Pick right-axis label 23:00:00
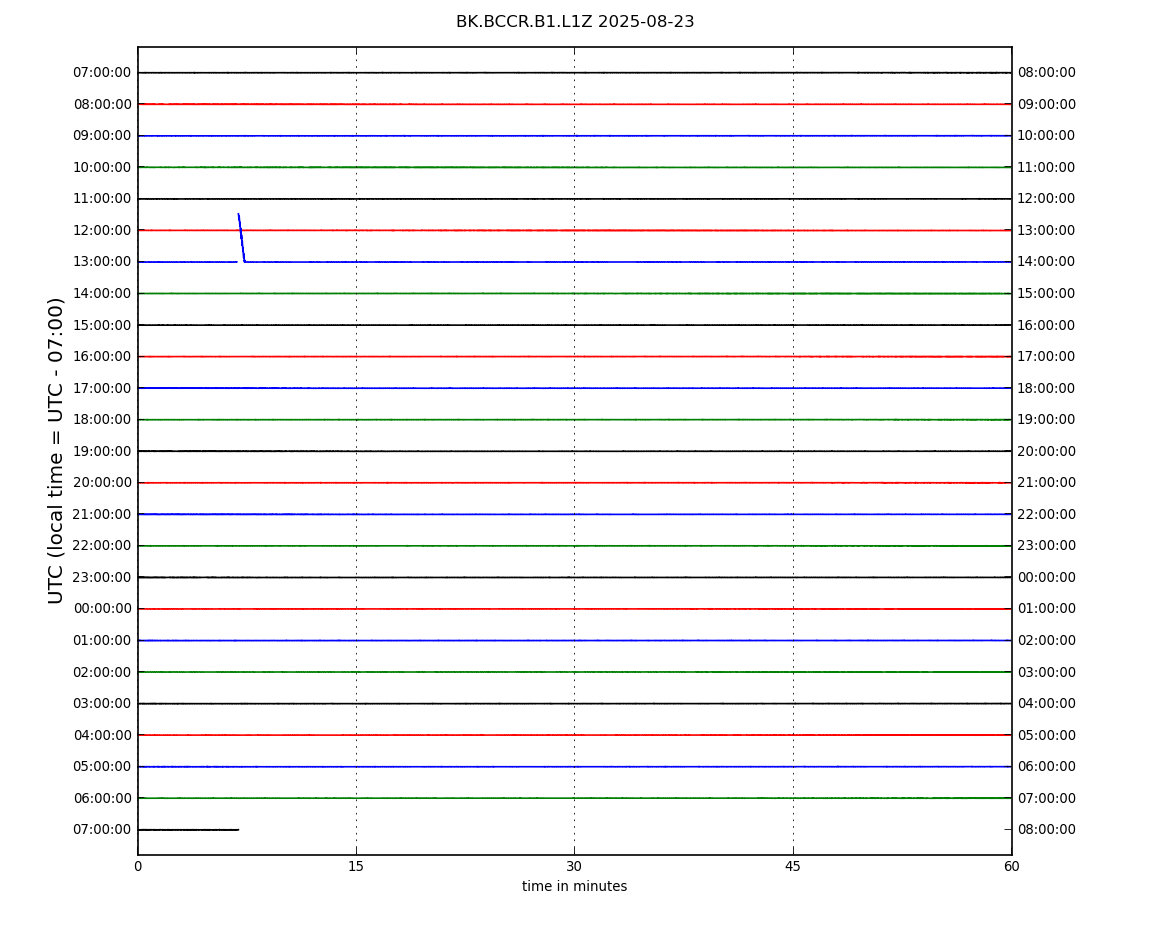 click(1047, 546)
